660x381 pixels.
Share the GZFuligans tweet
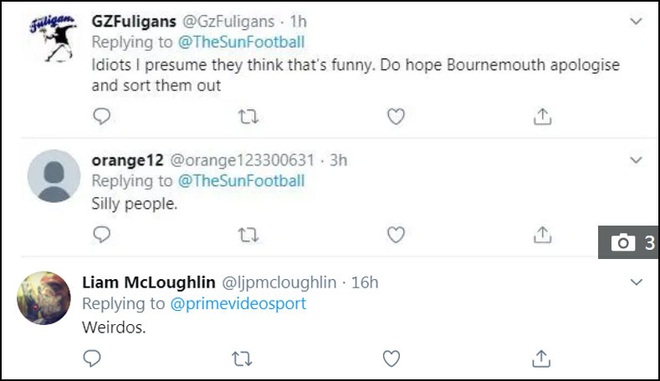coord(542,117)
